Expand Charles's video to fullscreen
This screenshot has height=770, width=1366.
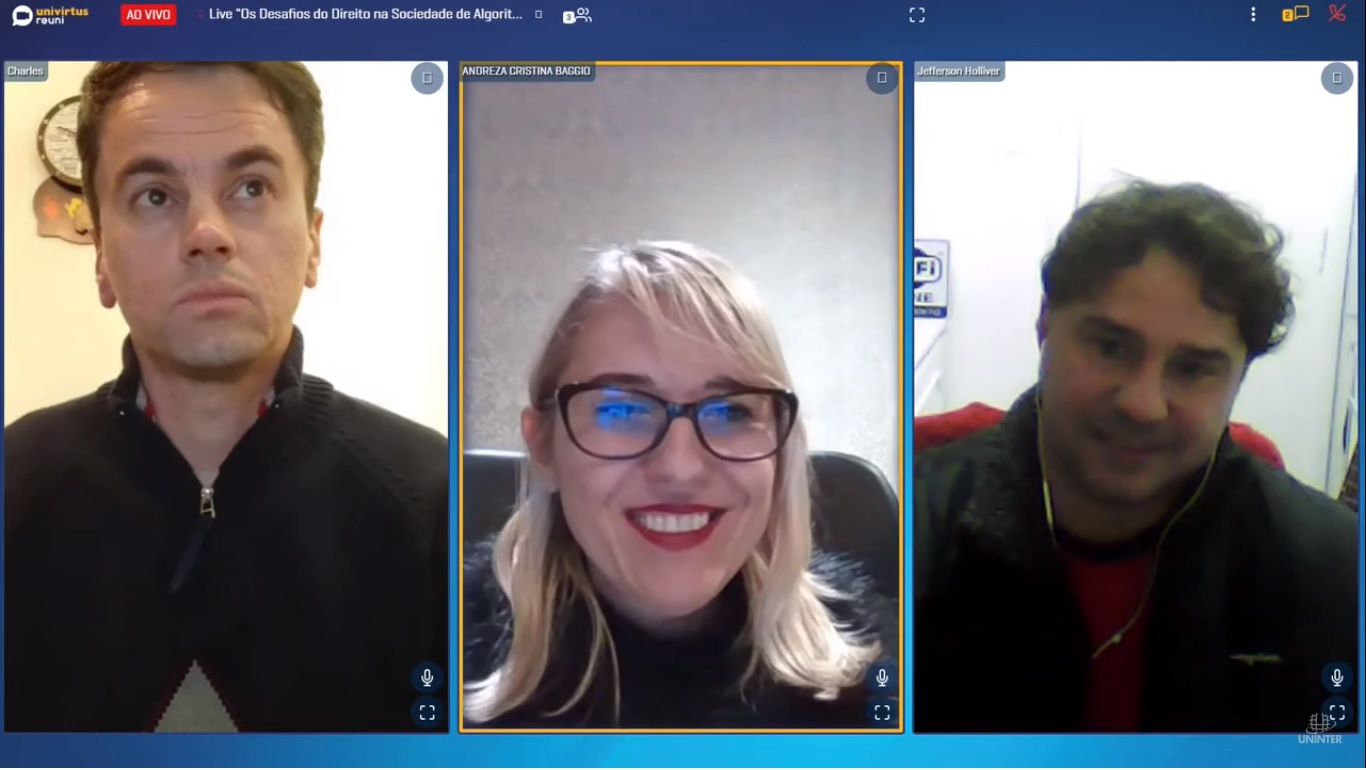[427, 713]
